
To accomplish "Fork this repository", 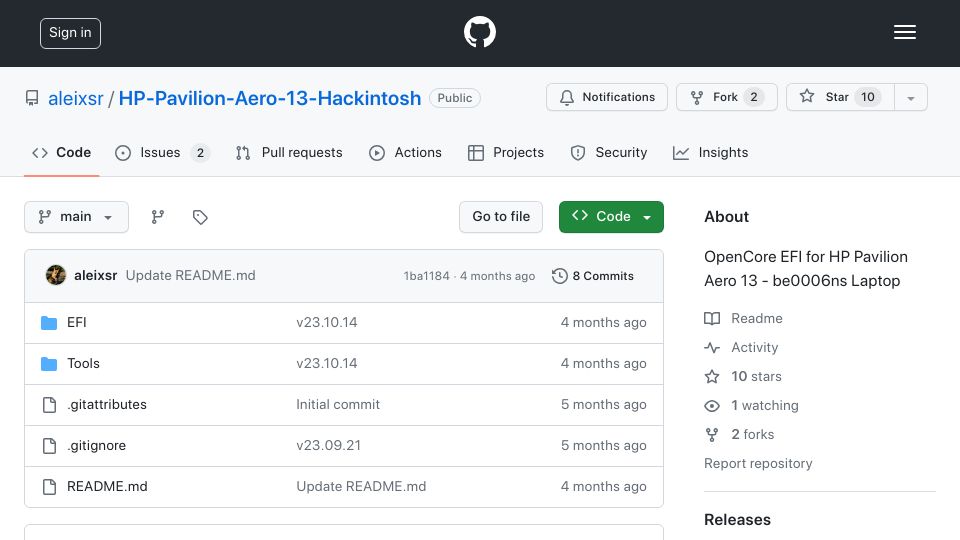I will pos(727,97).
